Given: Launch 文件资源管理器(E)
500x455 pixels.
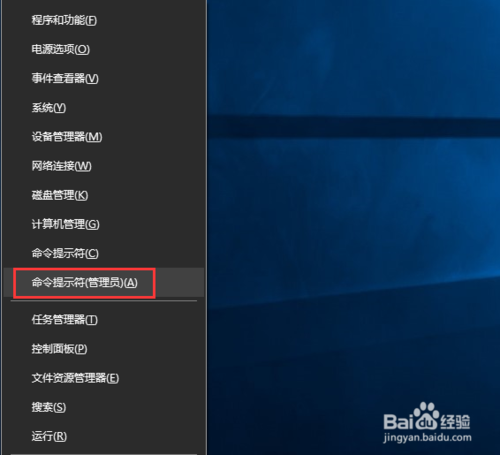Looking at the screenshot, I should pos(104,378).
